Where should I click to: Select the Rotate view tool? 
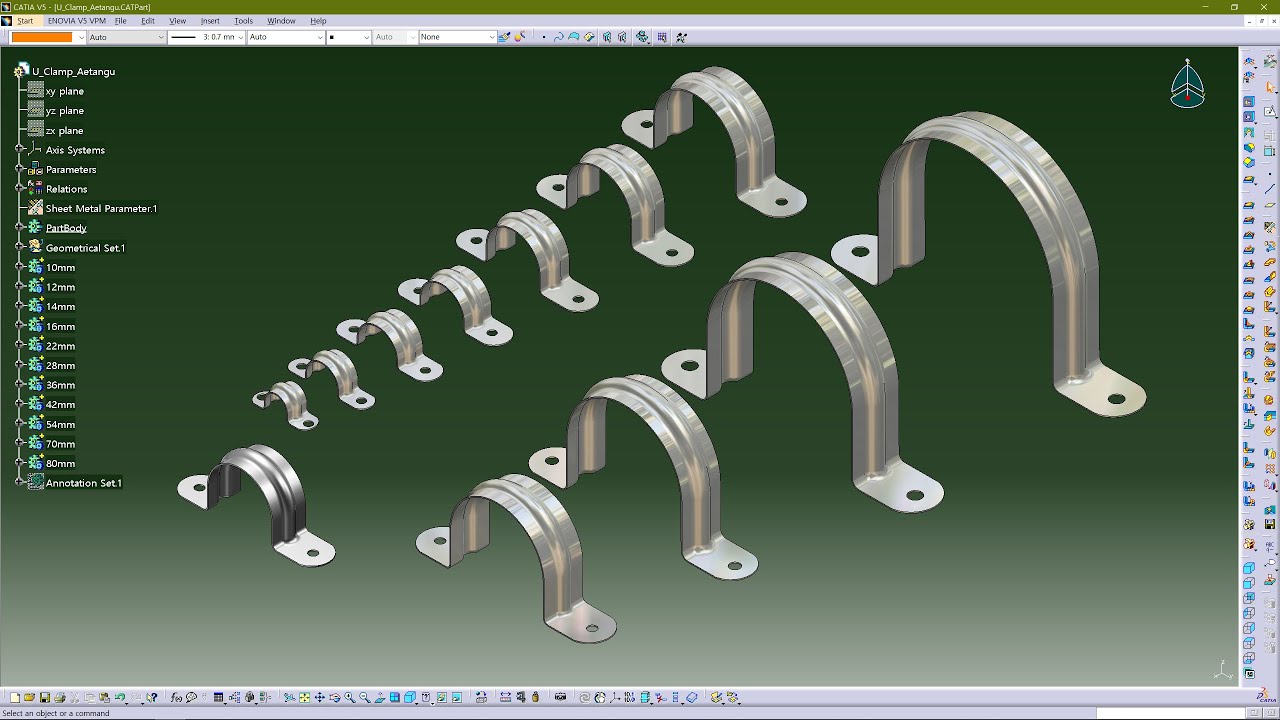[x=334, y=697]
